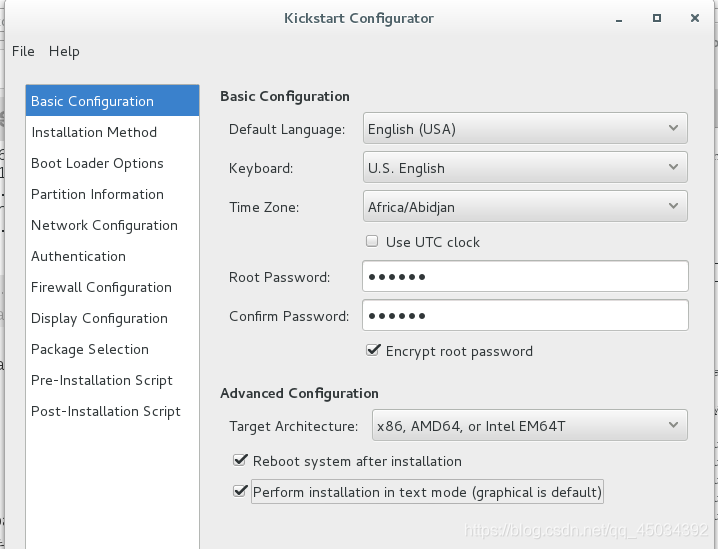Open the File menu

23,51
